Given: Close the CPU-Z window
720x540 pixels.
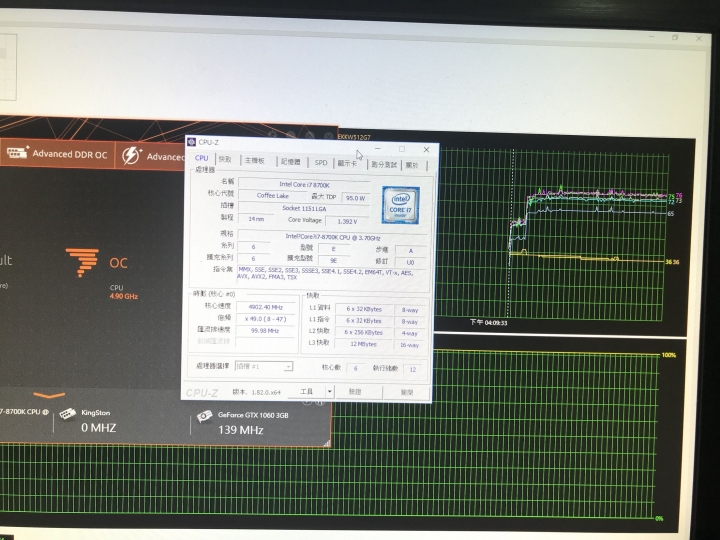Looking at the screenshot, I should tap(426, 150).
